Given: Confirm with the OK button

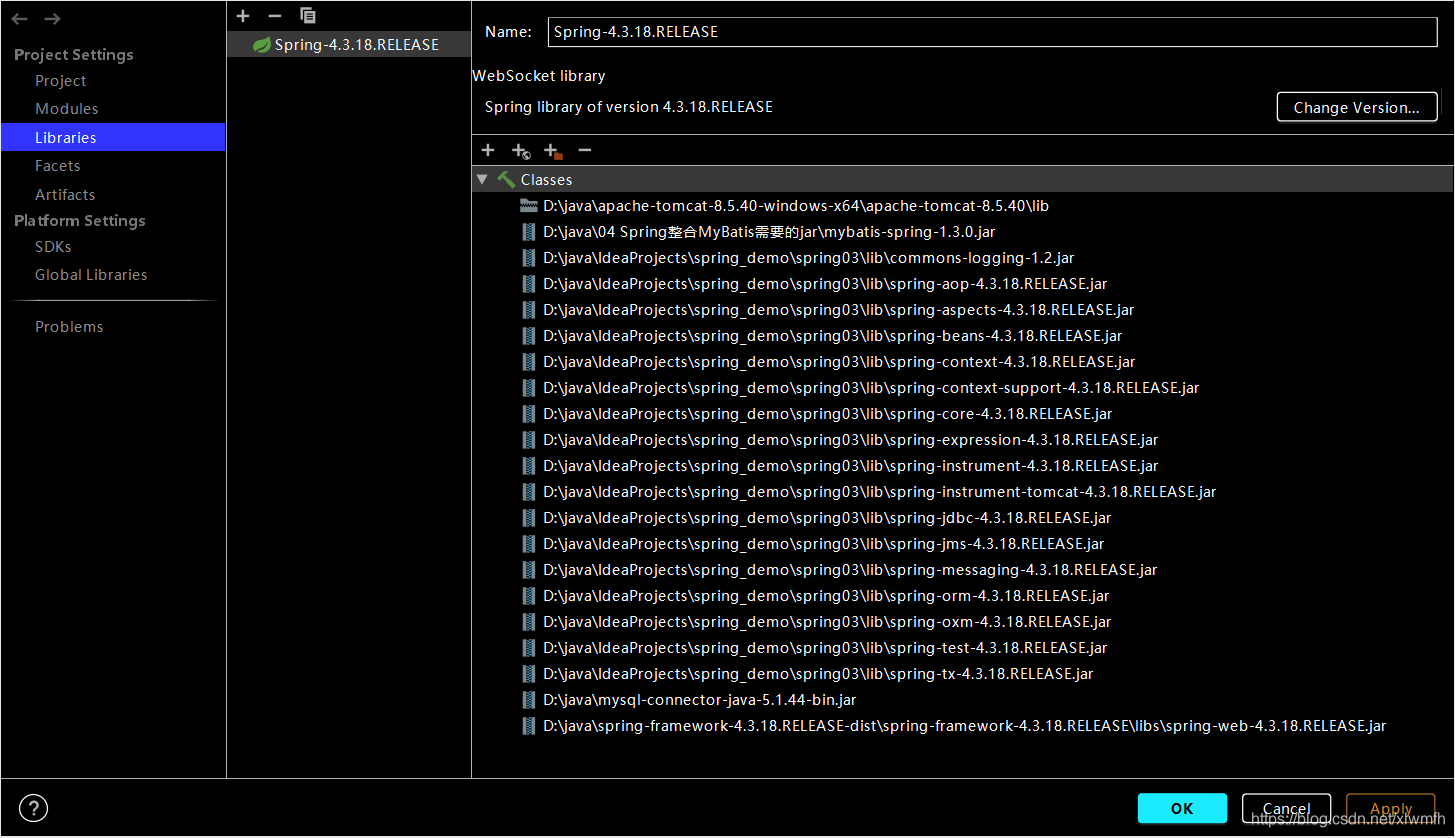Looking at the screenshot, I should click(1182, 808).
